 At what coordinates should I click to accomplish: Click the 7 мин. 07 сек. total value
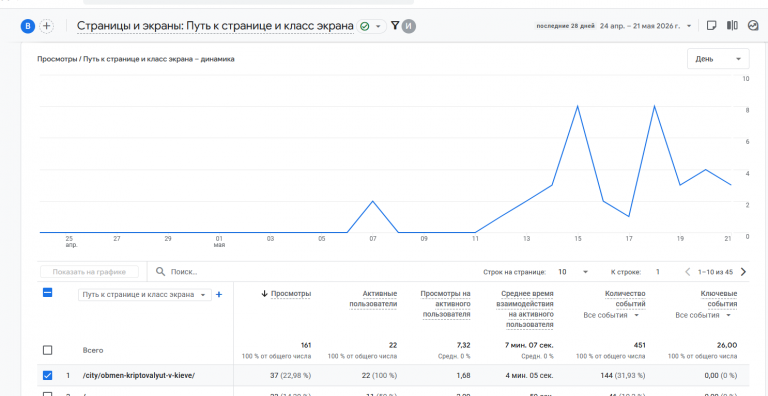point(528,345)
